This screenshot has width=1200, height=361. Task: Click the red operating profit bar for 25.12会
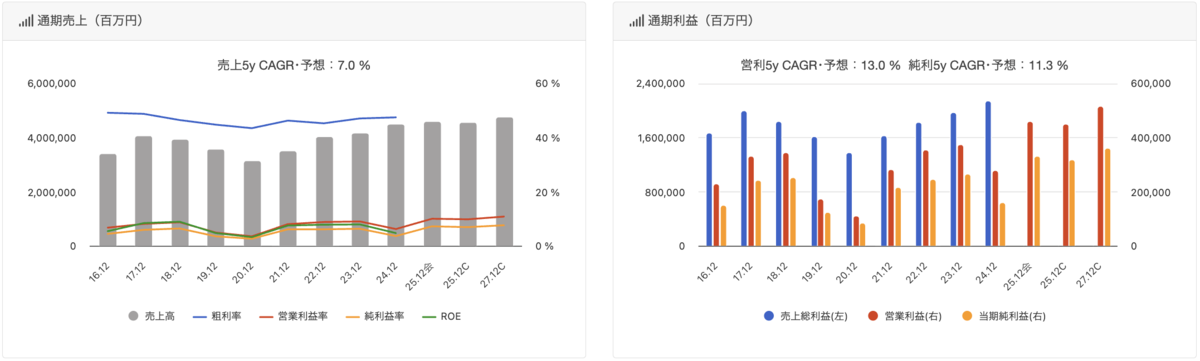tap(1030, 184)
